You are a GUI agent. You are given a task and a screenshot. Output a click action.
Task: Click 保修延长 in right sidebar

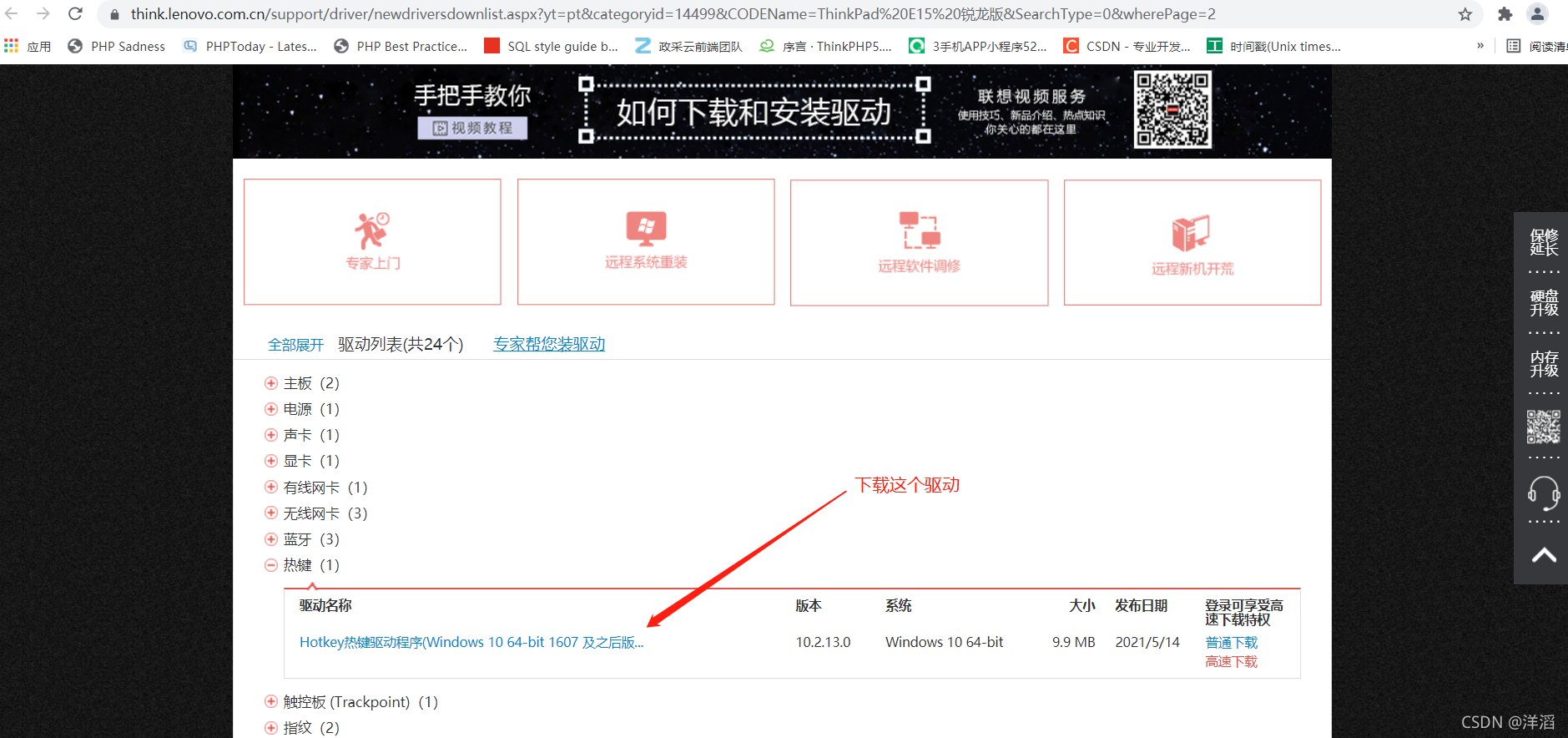tap(1544, 242)
